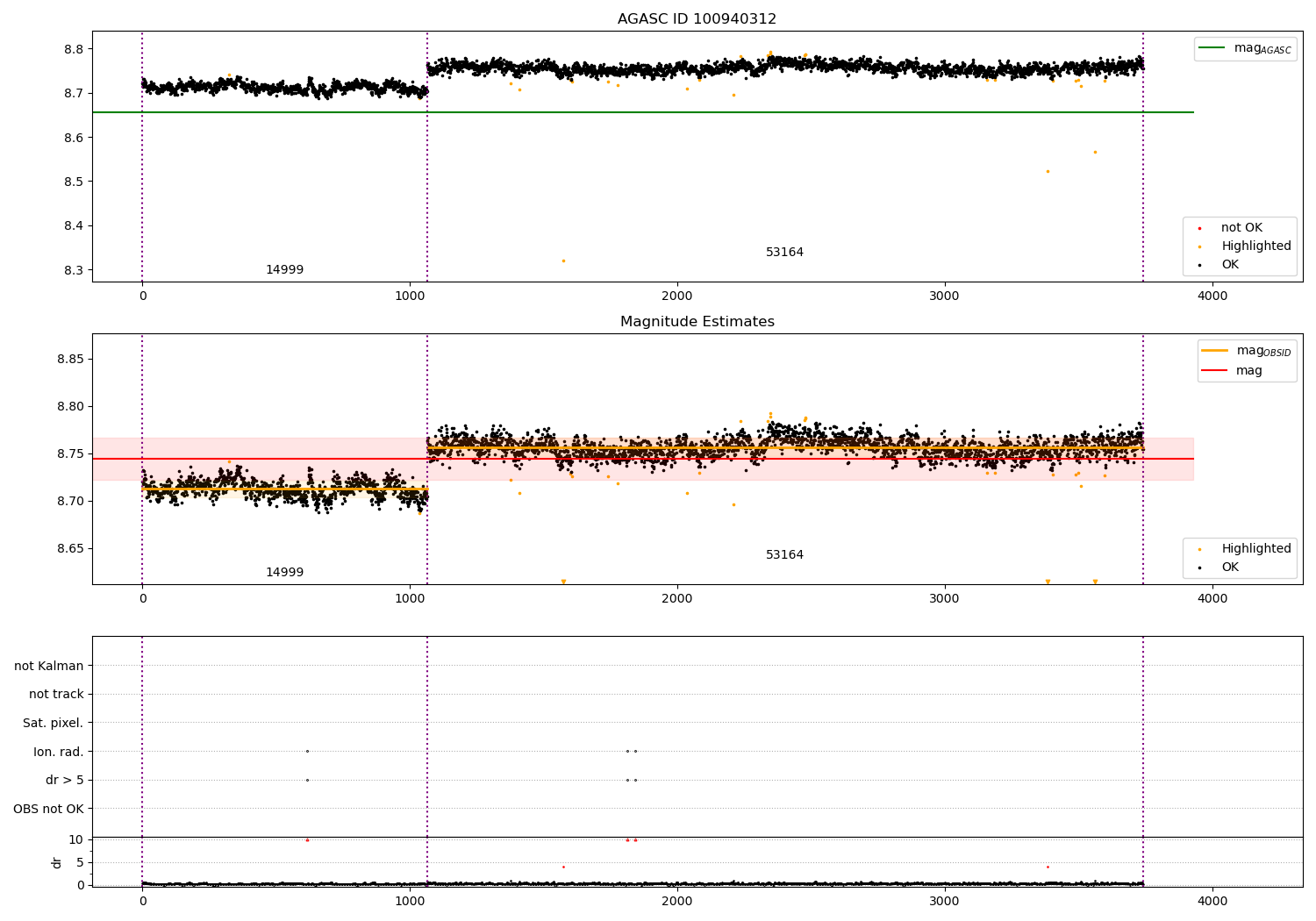Select the red 'mag' legend entry
This screenshot has height=921, width=1316.
pyautogui.click(x=1232, y=370)
